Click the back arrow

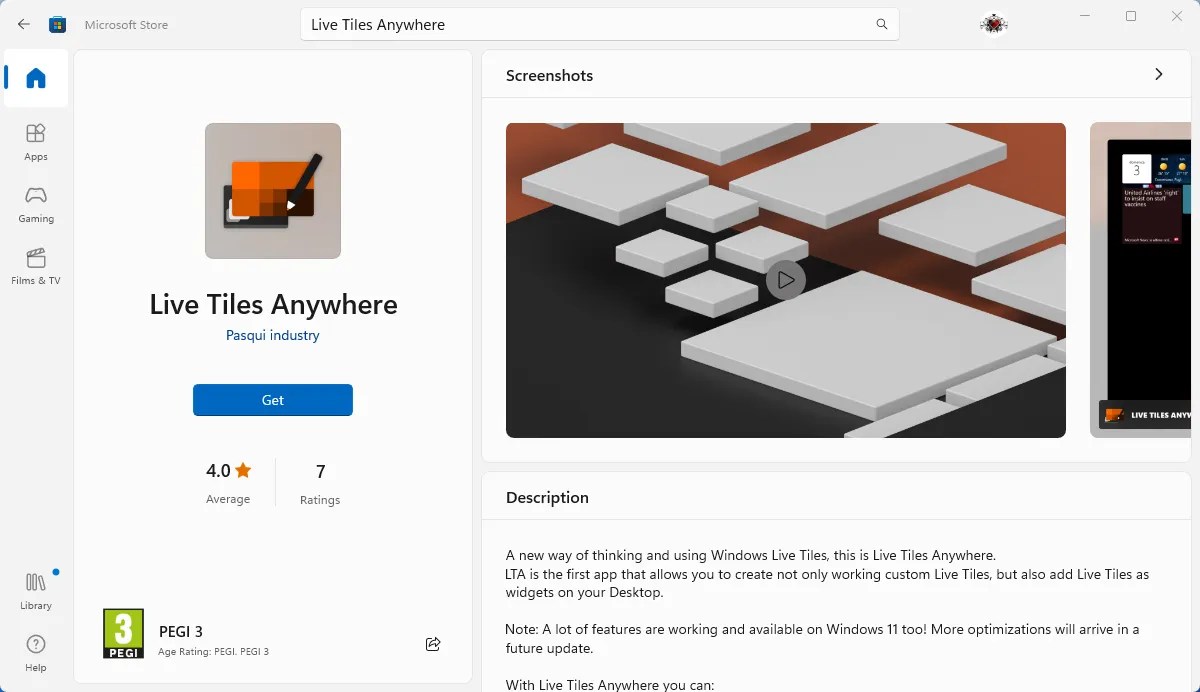pyautogui.click(x=22, y=23)
